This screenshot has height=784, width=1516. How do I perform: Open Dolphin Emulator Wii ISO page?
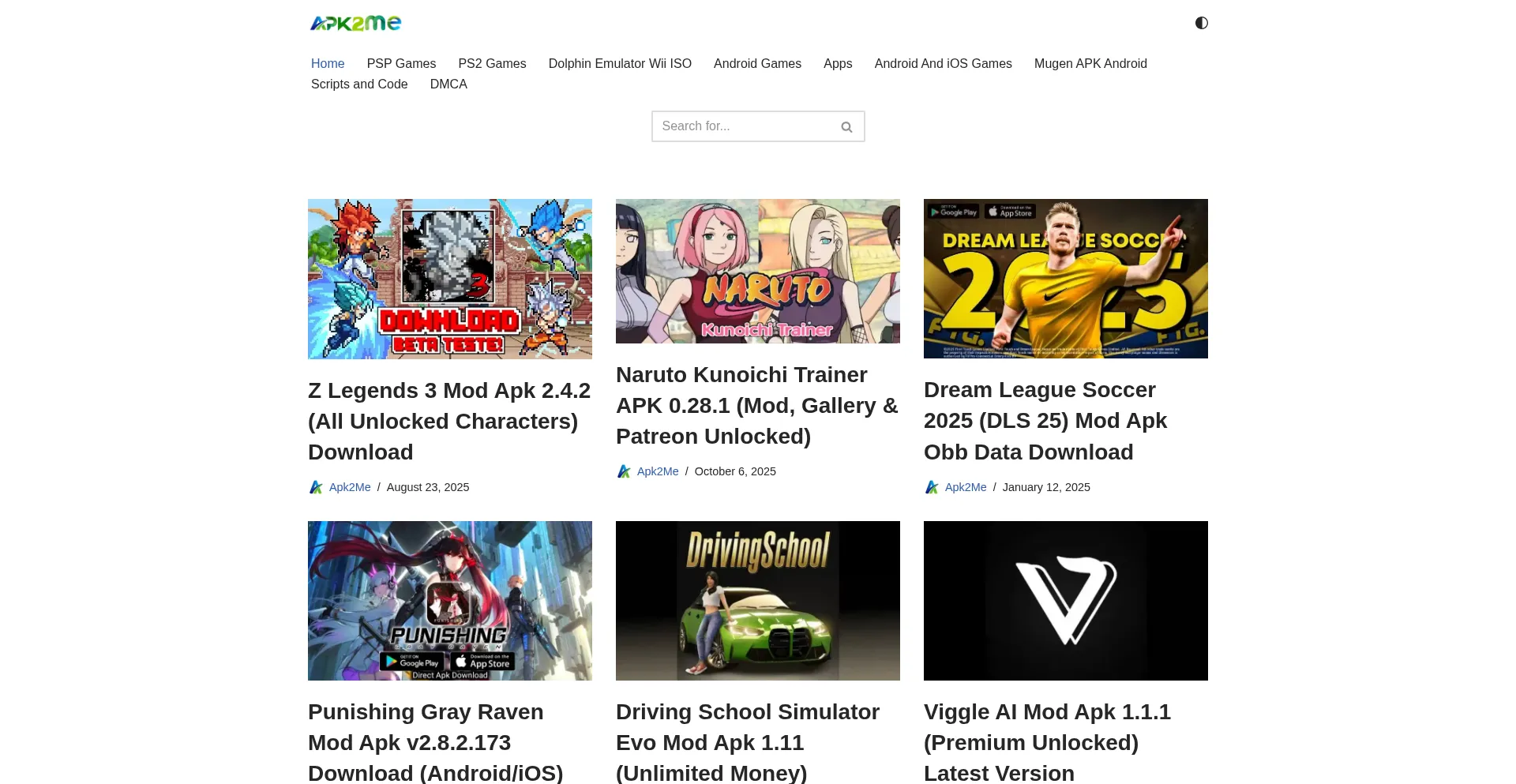tap(620, 63)
